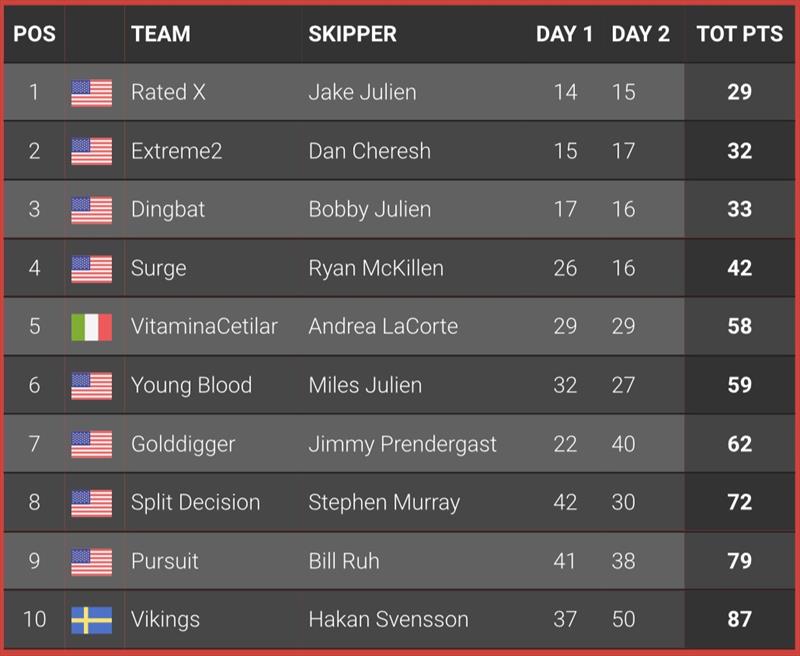Click the US flag beside Young Blood

point(92,386)
